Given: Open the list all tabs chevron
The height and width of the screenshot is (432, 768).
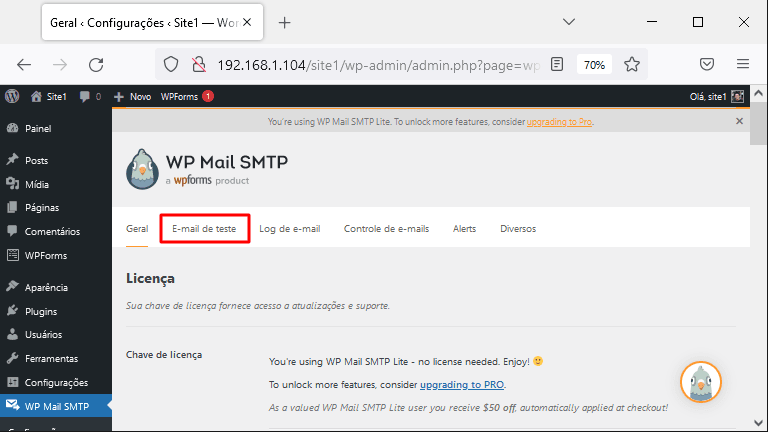Looking at the screenshot, I should tap(569, 22).
